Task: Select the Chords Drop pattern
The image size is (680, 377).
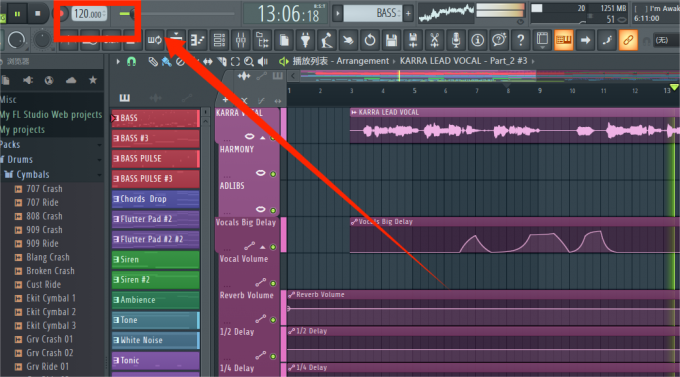Action: (155, 199)
